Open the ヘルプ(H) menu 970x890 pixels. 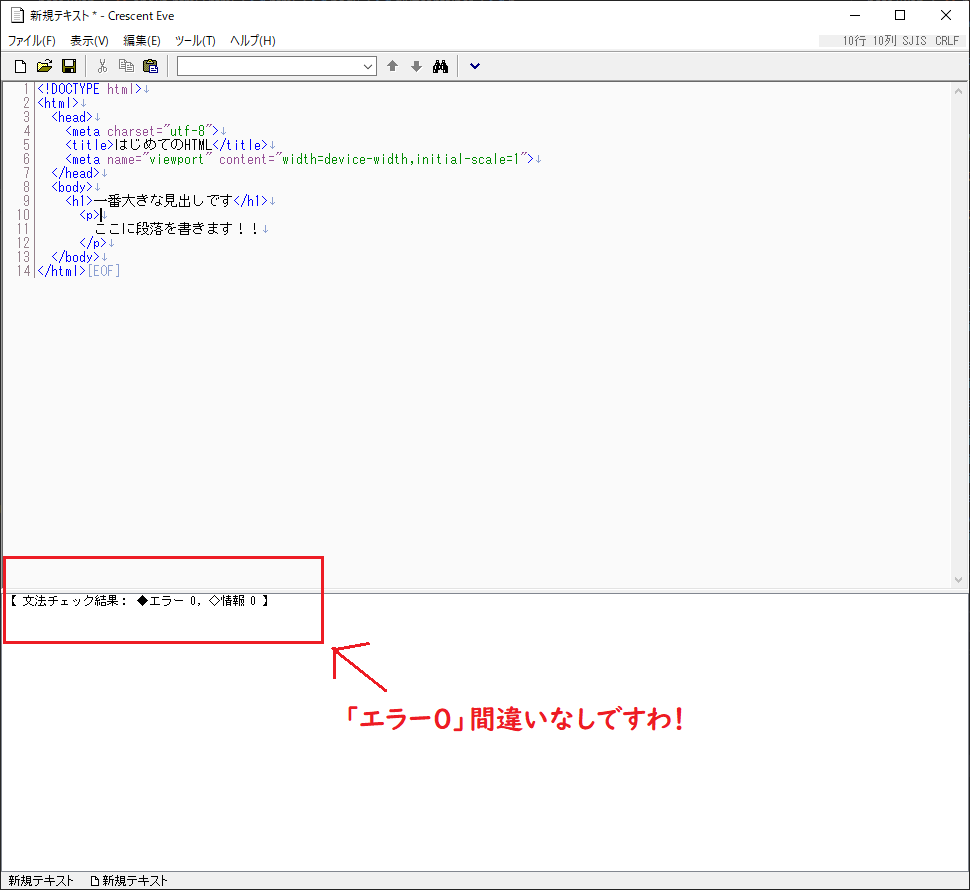click(x=252, y=41)
